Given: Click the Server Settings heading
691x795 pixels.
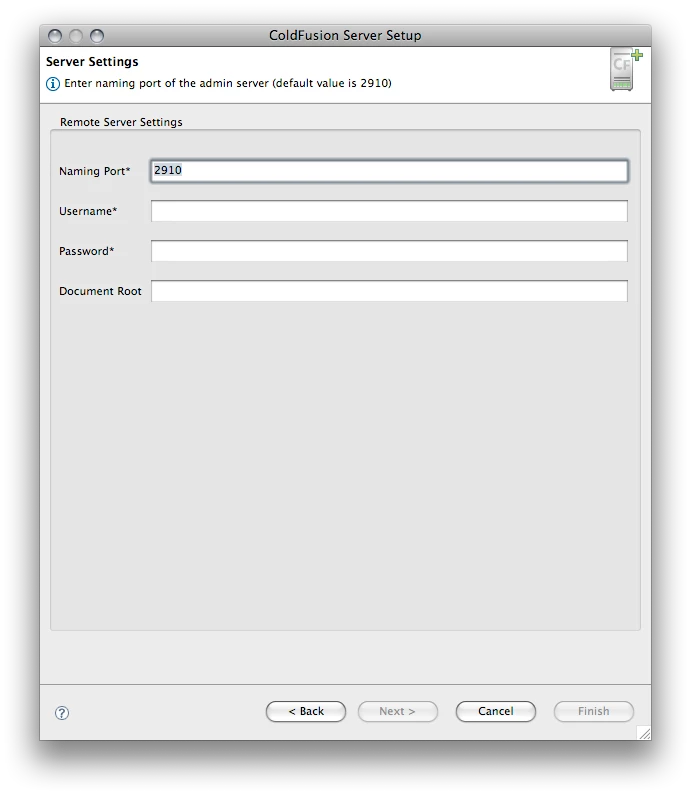Looking at the screenshot, I should point(92,62).
